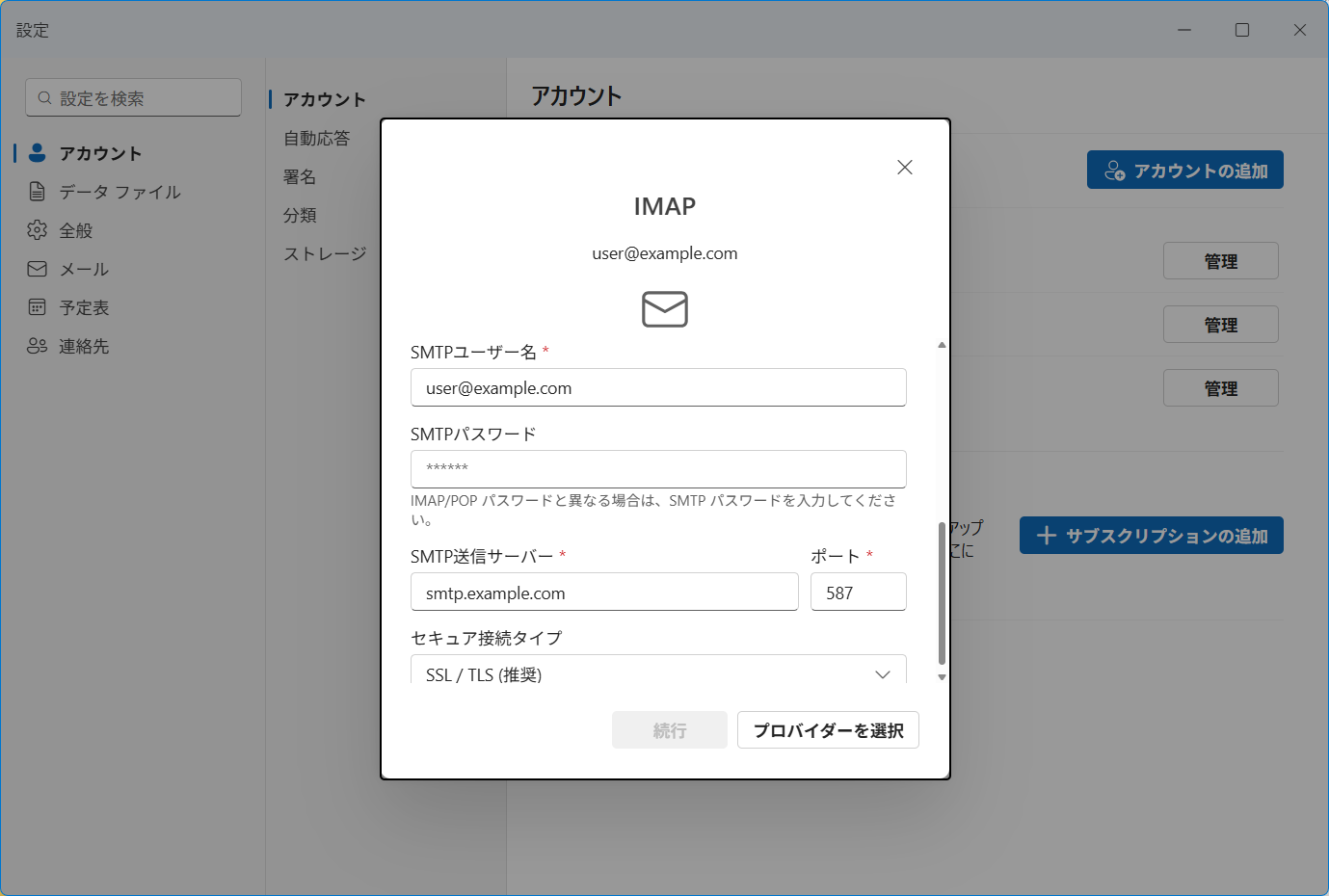This screenshot has height=896, width=1329.
Task: Select データ ファイル in the sidebar
Action: tap(120, 192)
